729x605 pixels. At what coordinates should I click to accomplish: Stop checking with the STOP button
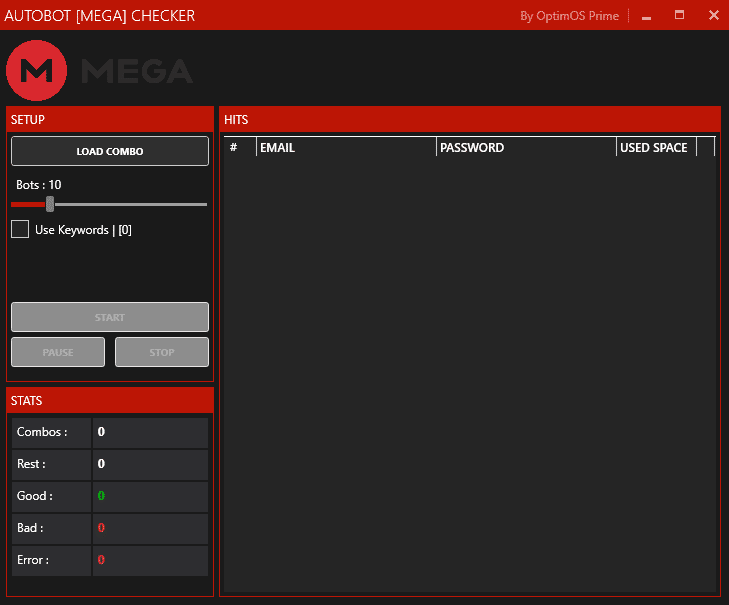coord(162,352)
